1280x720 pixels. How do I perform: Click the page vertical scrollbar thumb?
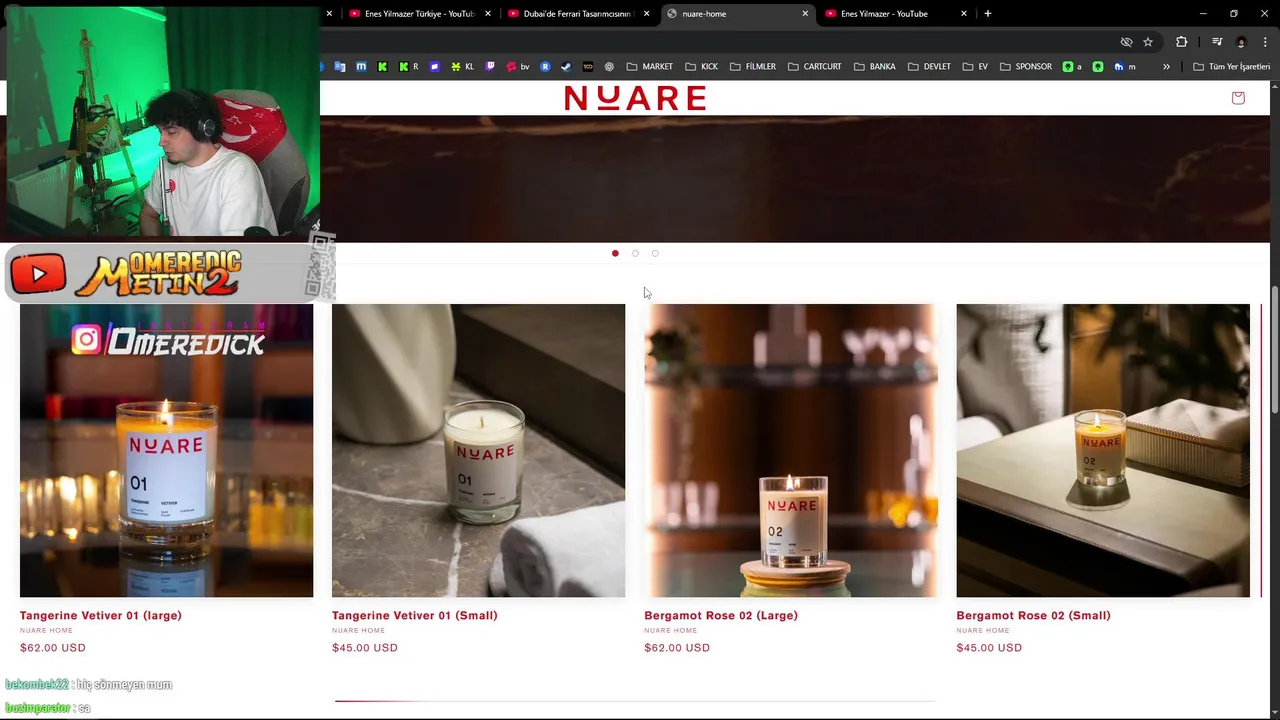point(1274,350)
